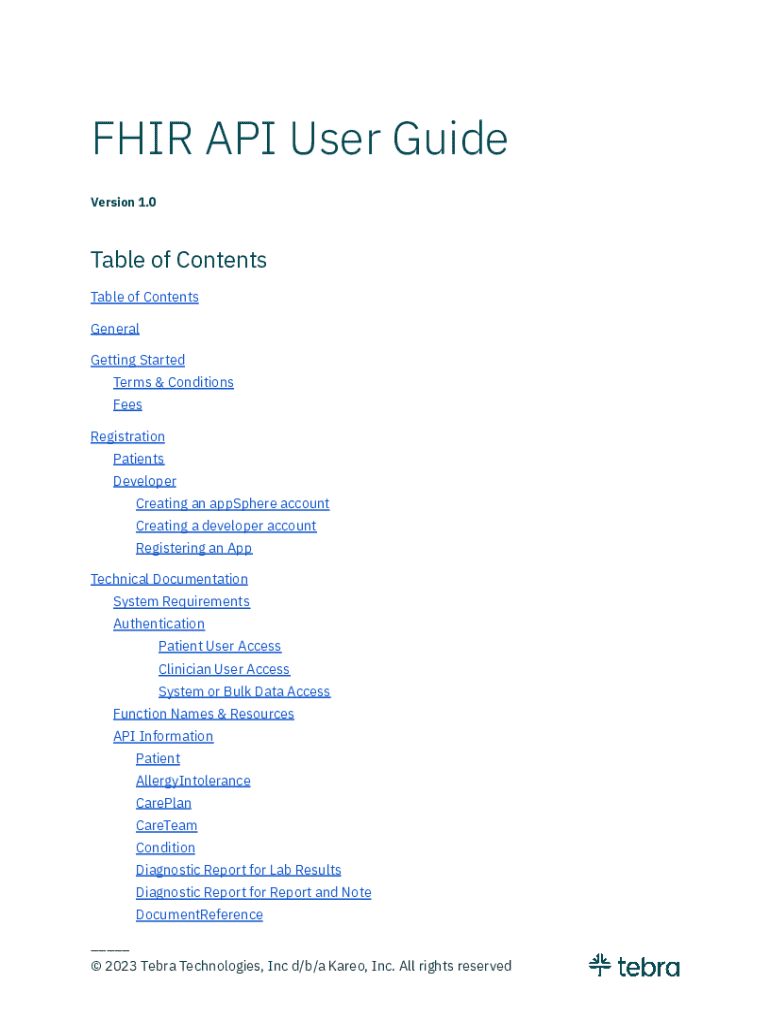
Task: Open Creating a developer account
Action: [226, 526]
